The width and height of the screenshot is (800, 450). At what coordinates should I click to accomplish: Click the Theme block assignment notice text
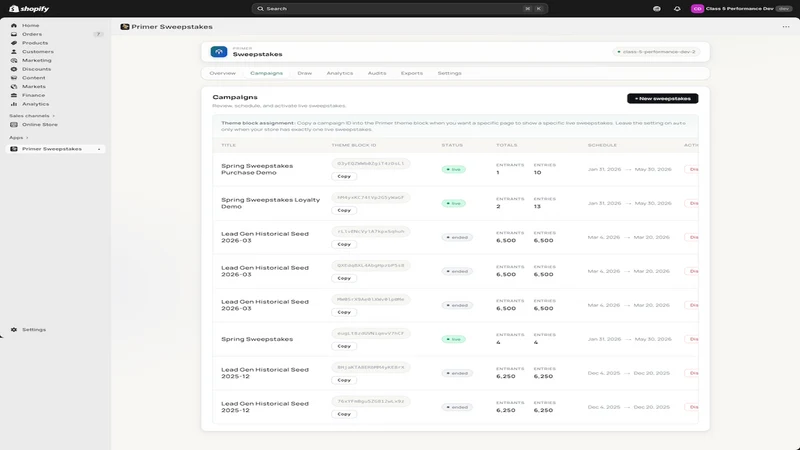(455, 126)
